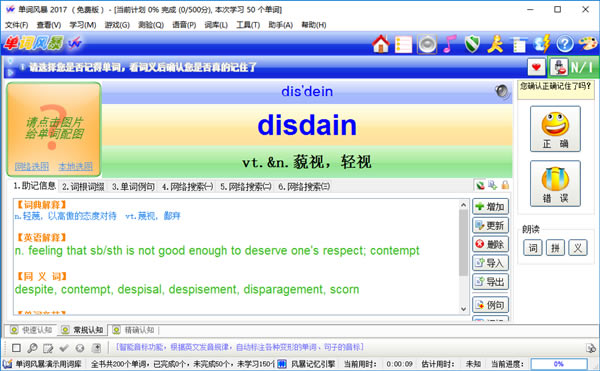Mark the word correct with 正确 button

point(555,129)
